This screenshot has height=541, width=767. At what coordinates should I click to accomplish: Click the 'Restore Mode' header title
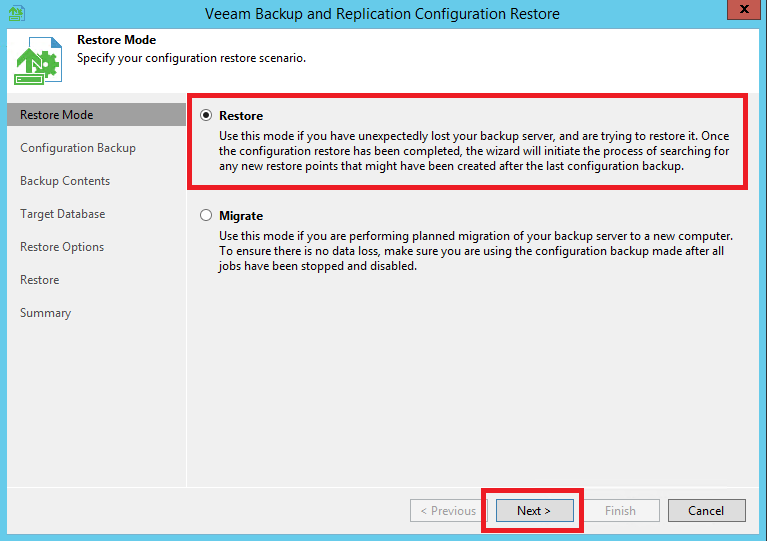click(116, 40)
